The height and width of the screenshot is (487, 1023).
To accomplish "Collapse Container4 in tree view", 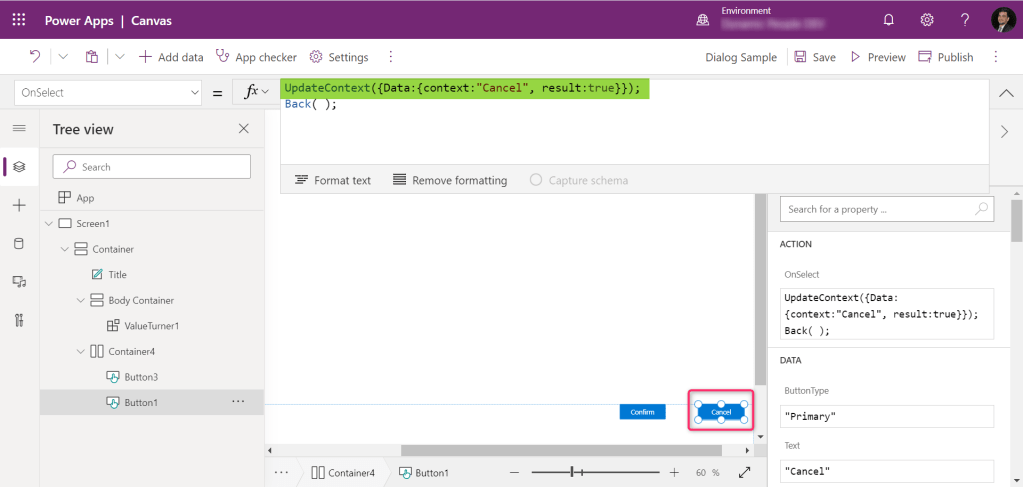I will [x=81, y=351].
